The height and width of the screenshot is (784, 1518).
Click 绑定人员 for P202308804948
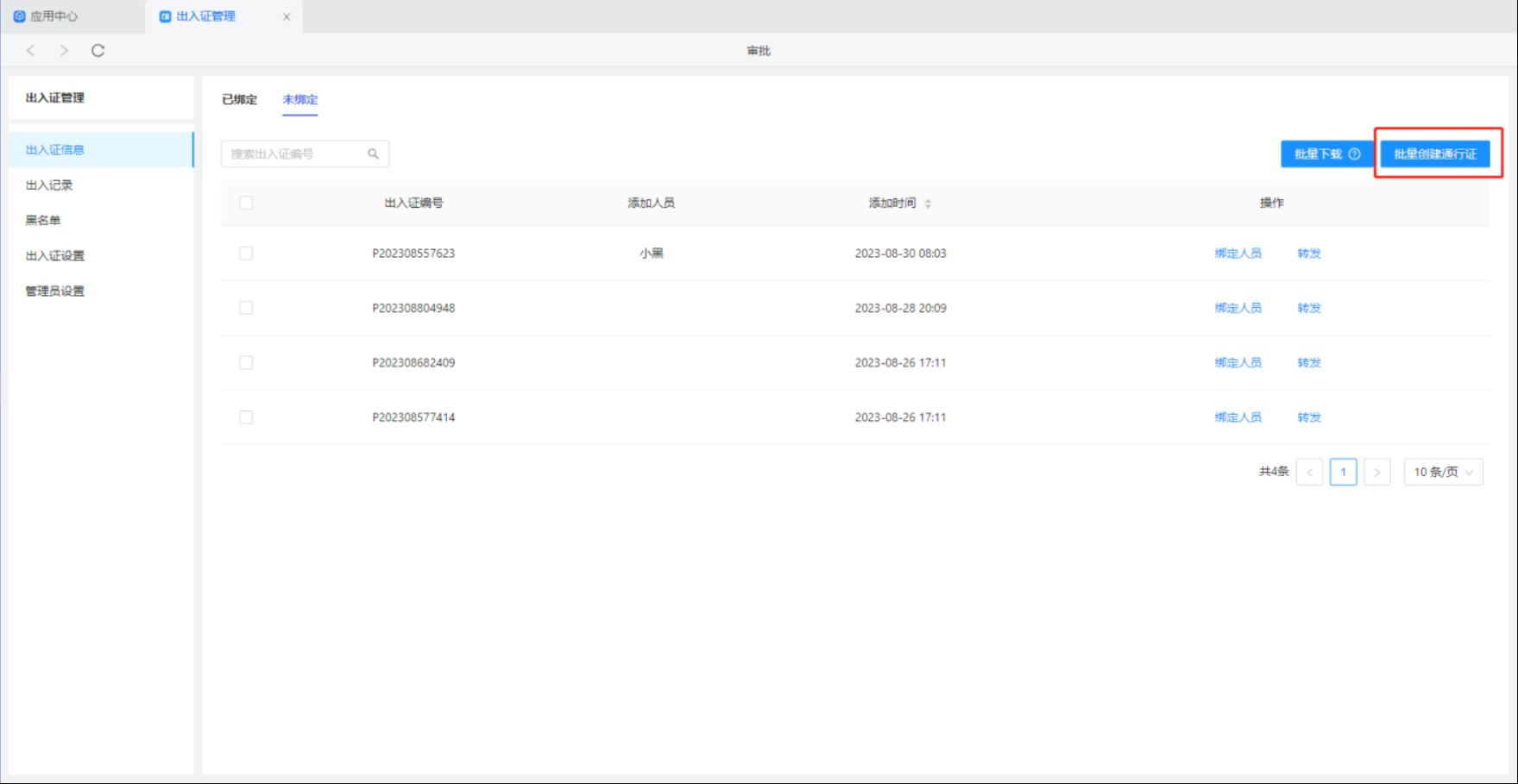(x=1238, y=308)
